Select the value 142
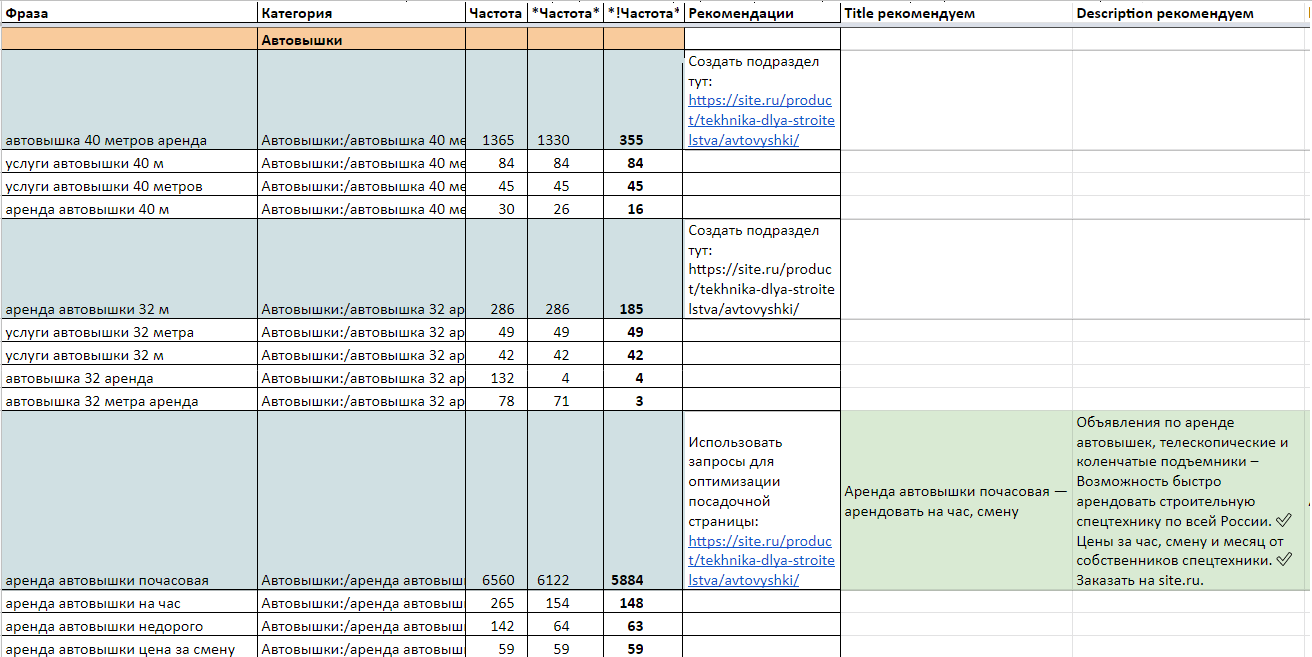This screenshot has height=657, width=1312. pyautogui.click(x=502, y=626)
